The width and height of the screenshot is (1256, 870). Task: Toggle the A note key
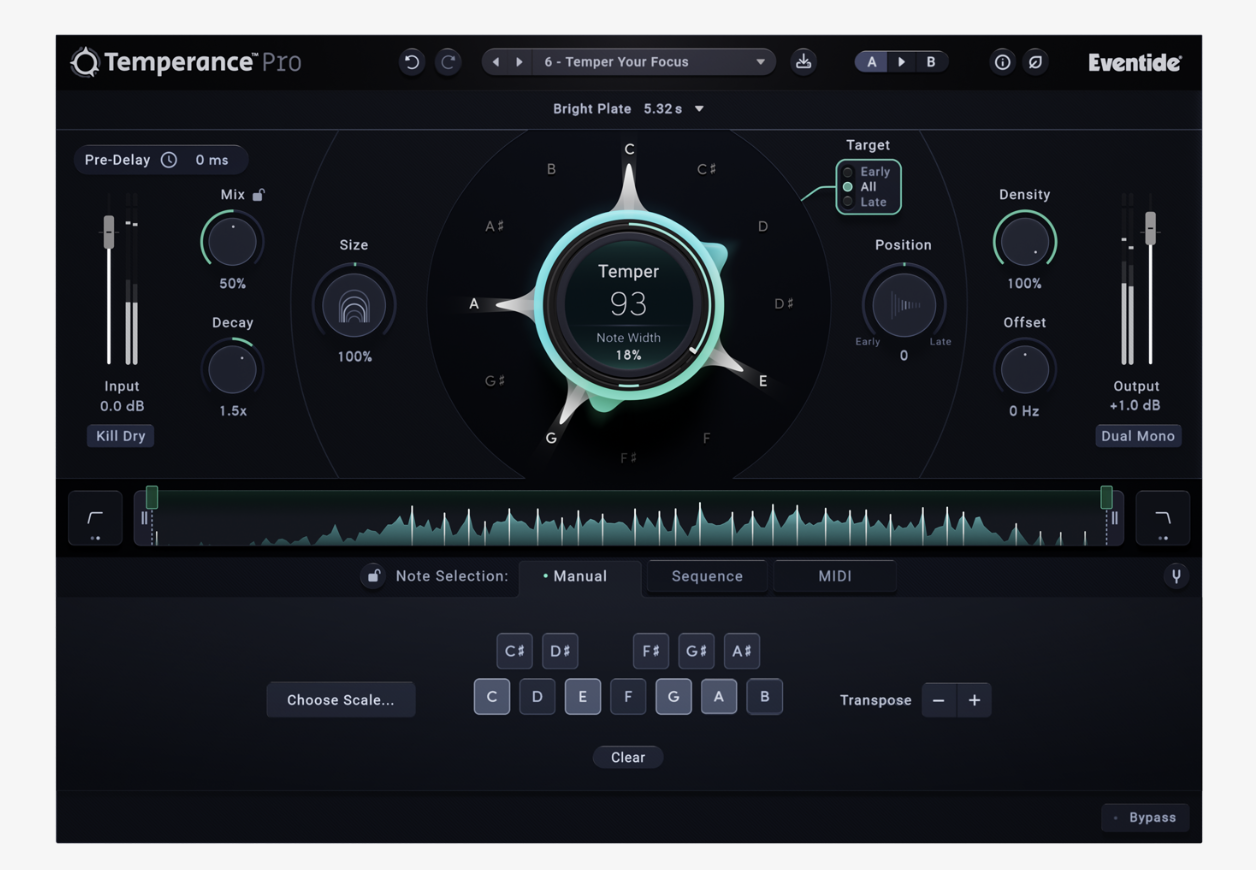pos(719,697)
